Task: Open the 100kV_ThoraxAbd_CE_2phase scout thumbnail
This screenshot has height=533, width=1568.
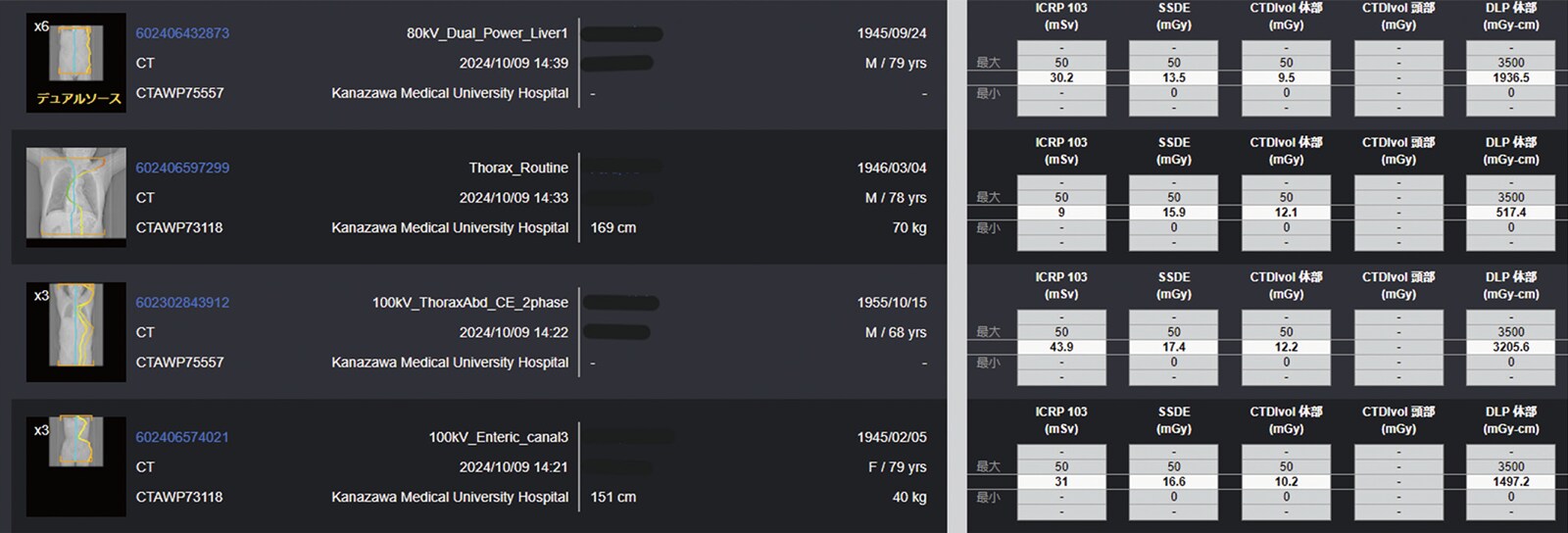Action: (75, 331)
